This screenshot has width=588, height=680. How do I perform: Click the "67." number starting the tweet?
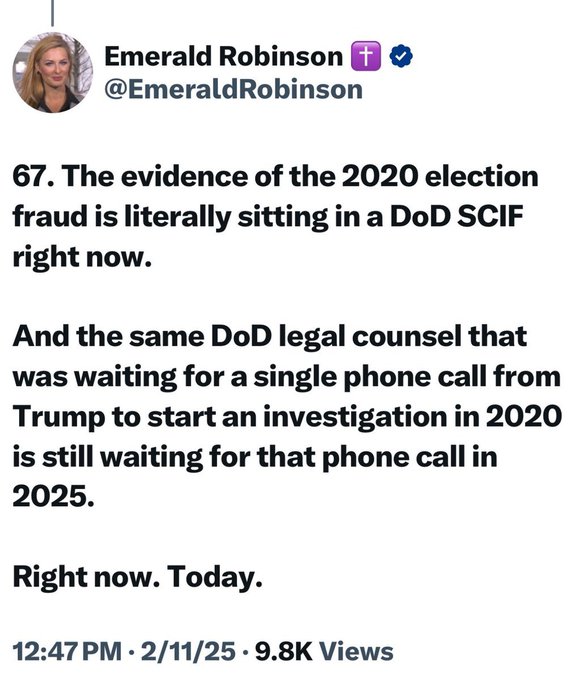[x=34, y=177]
